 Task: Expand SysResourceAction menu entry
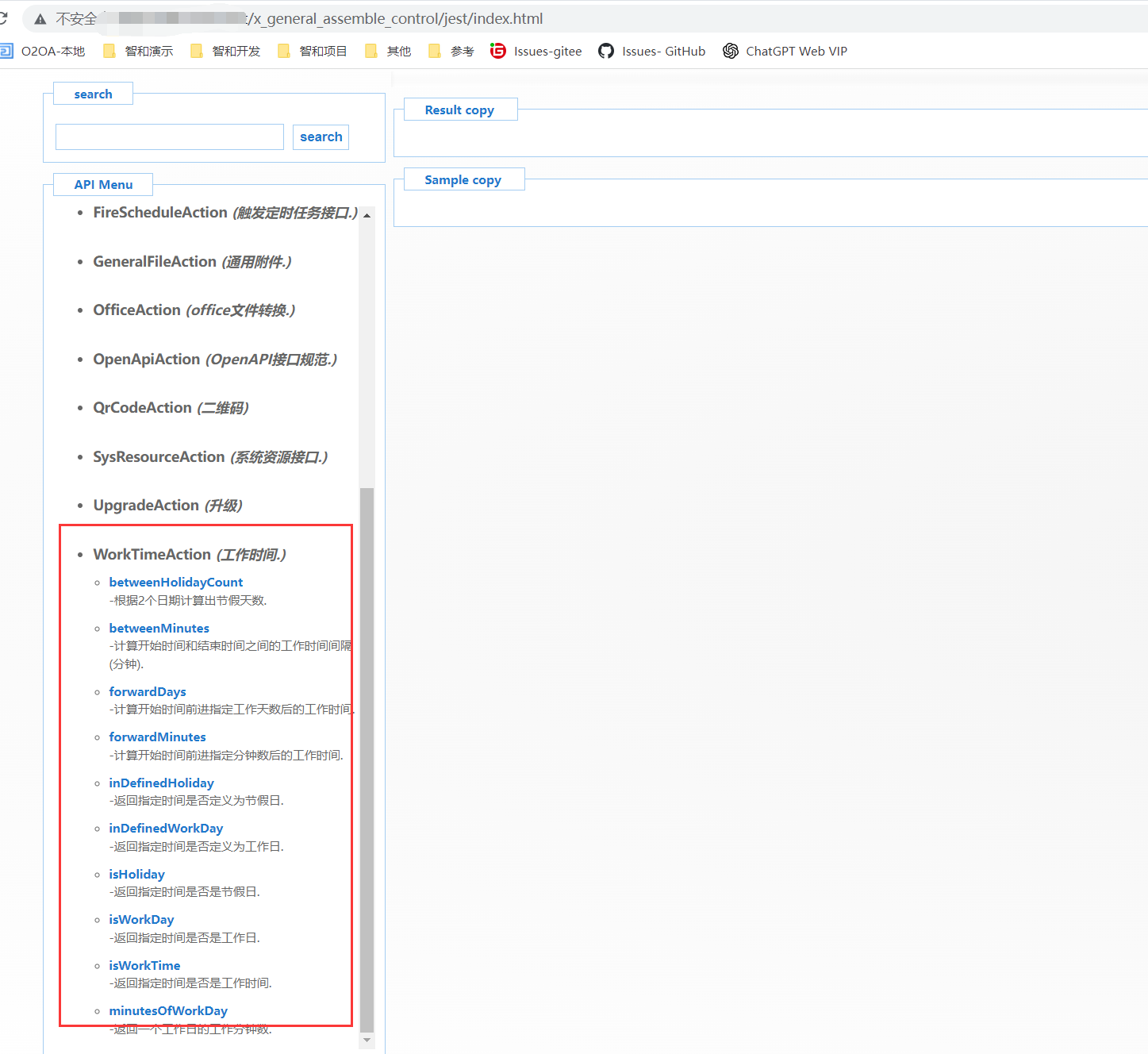[210, 457]
